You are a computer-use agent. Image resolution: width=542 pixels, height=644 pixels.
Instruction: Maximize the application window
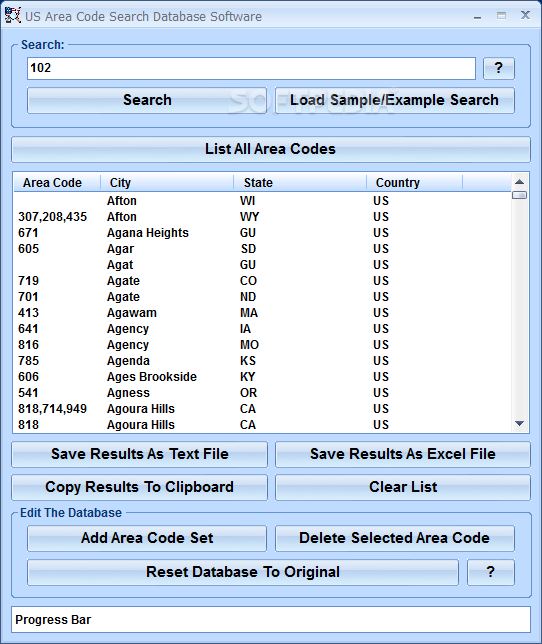point(501,16)
